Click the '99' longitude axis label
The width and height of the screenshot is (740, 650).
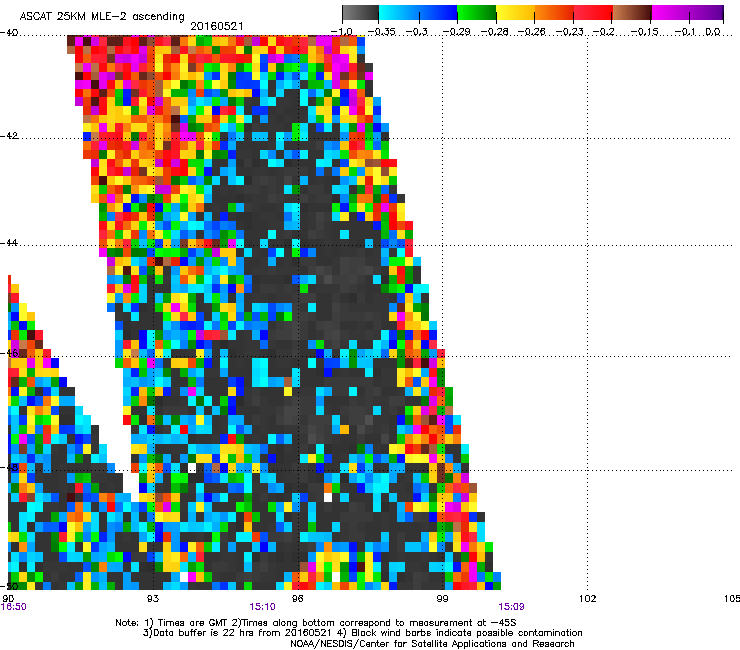(x=442, y=599)
